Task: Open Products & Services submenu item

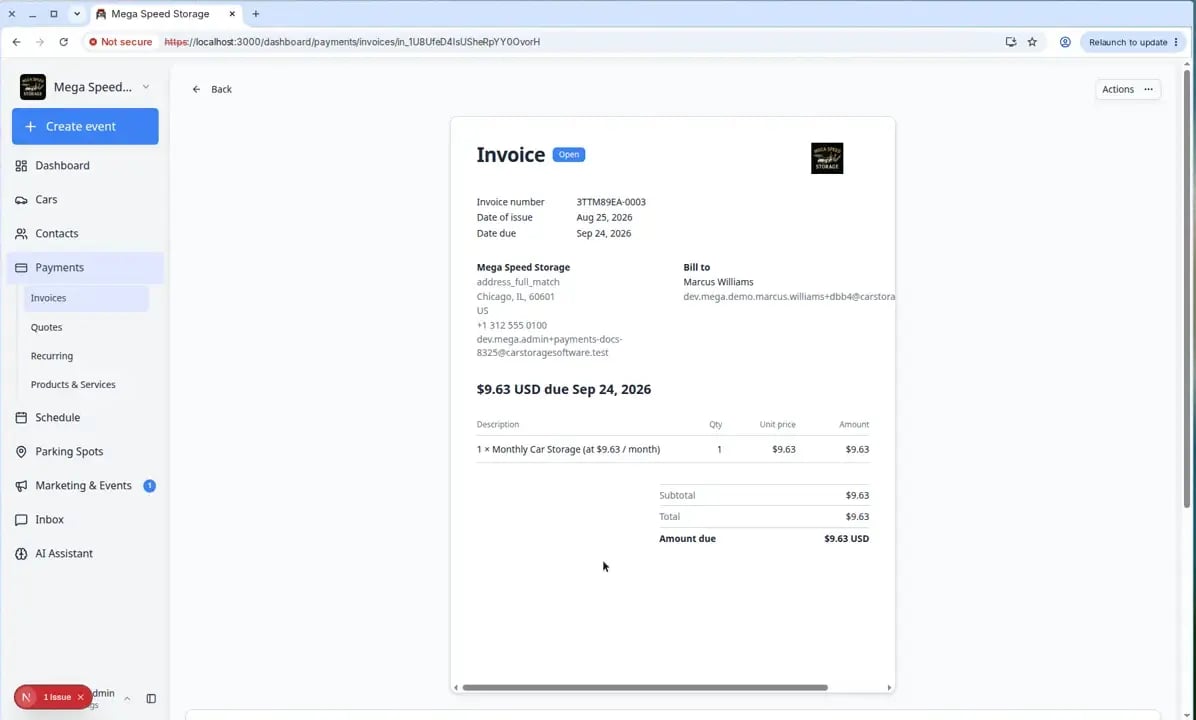Action: coord(73,384)
